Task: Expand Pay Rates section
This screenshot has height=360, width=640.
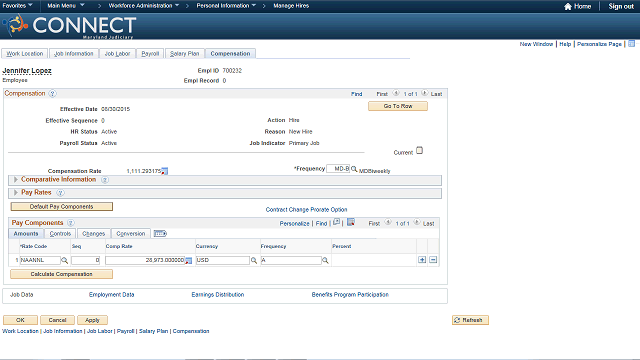Action: tap(16, 193)
